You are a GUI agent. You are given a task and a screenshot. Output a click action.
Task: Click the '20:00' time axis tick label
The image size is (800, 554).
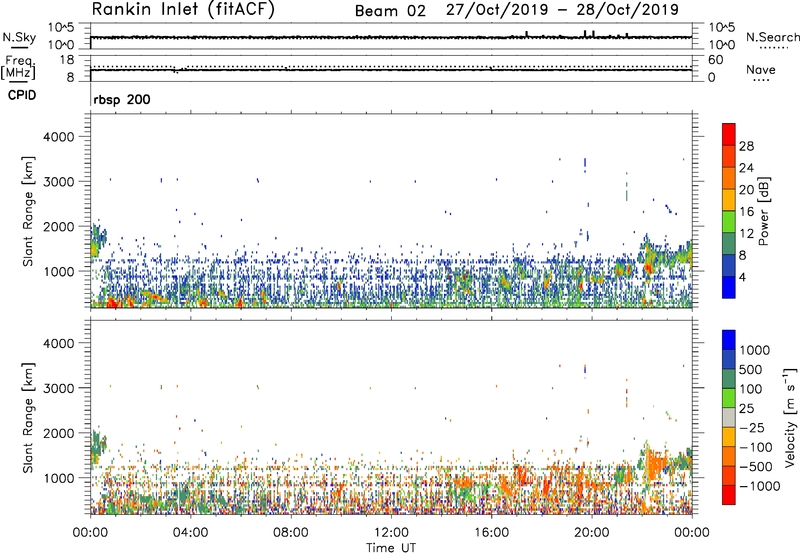[x=591, y=533]
